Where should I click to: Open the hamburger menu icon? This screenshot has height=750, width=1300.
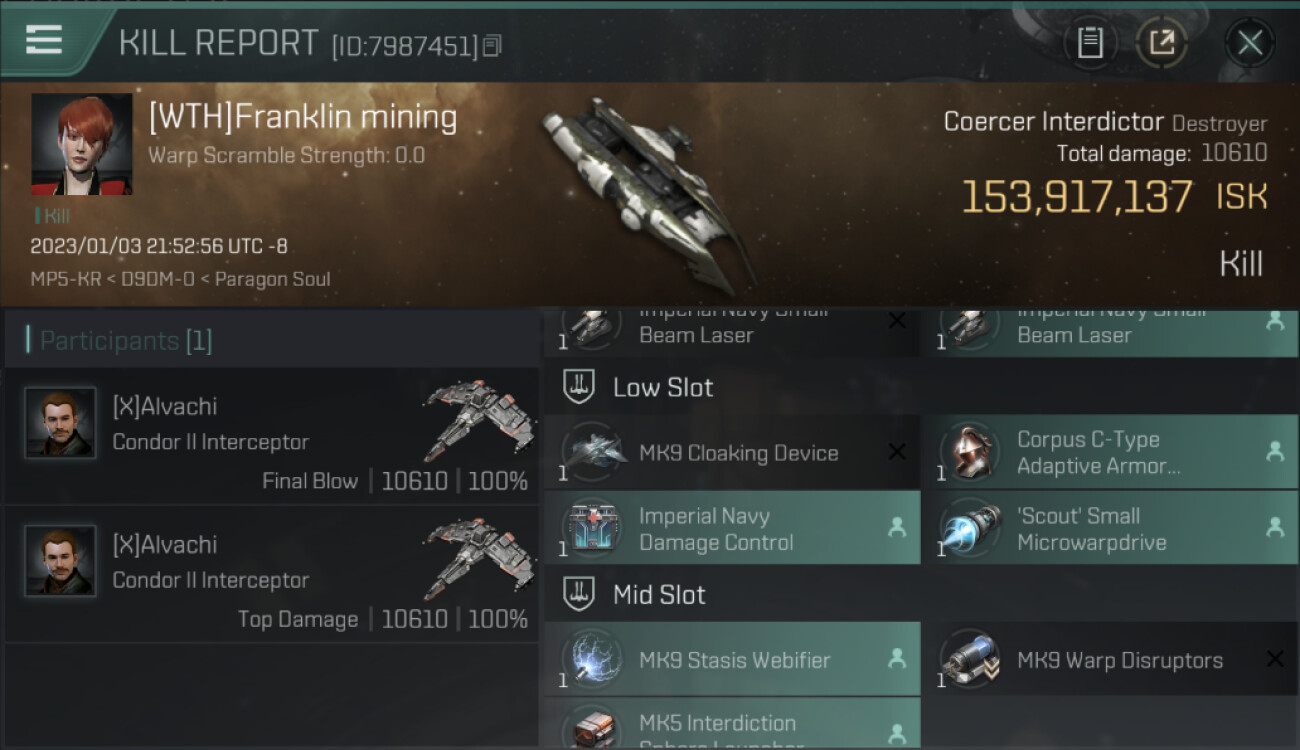44,39
